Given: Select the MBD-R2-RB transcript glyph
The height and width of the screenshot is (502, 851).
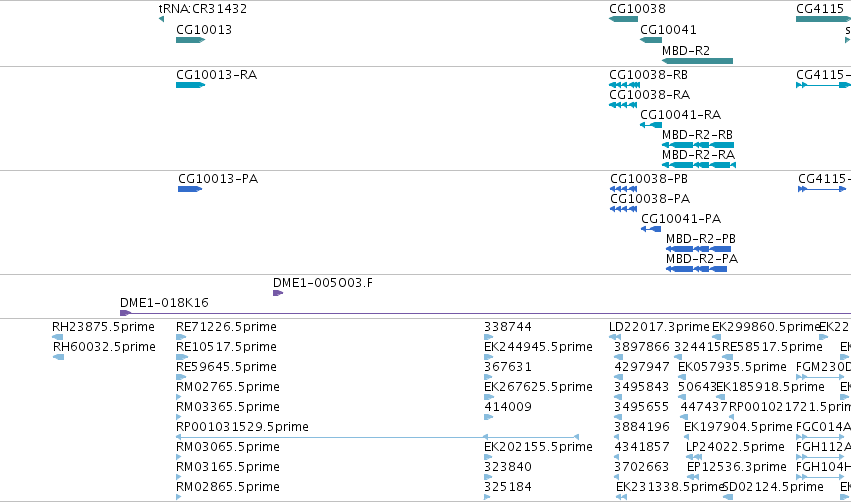Looking at the screenshot, I should [698, 145].
